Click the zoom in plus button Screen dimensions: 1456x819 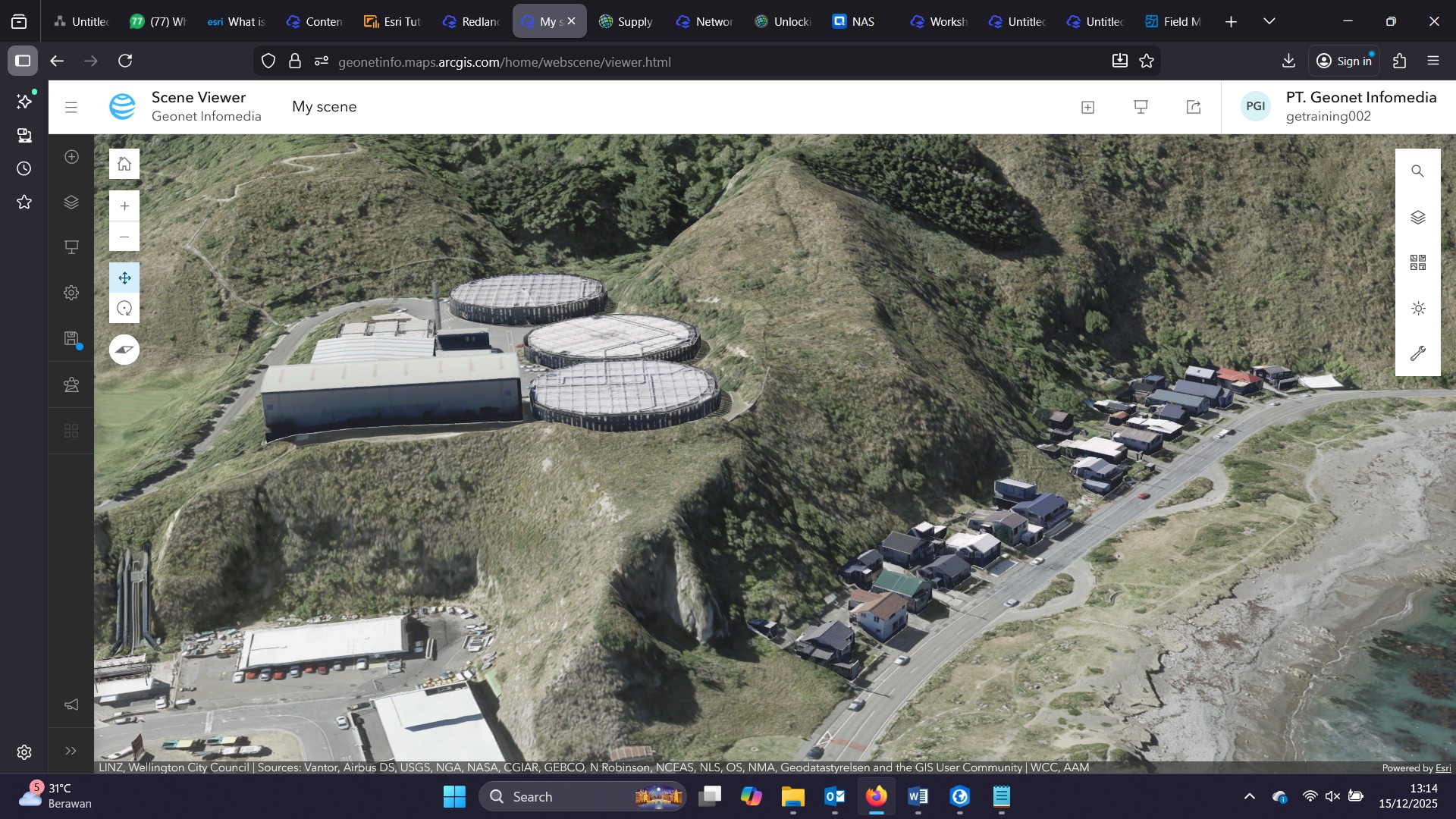[x=124, y=206]
